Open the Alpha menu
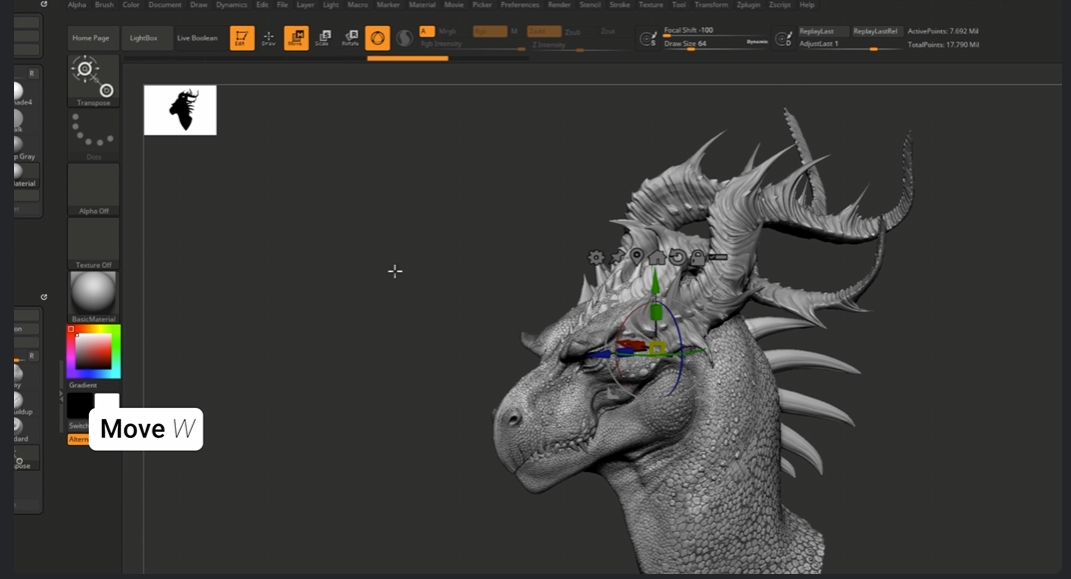Viewport: 1071px width, 579px height. pos(76,5)
